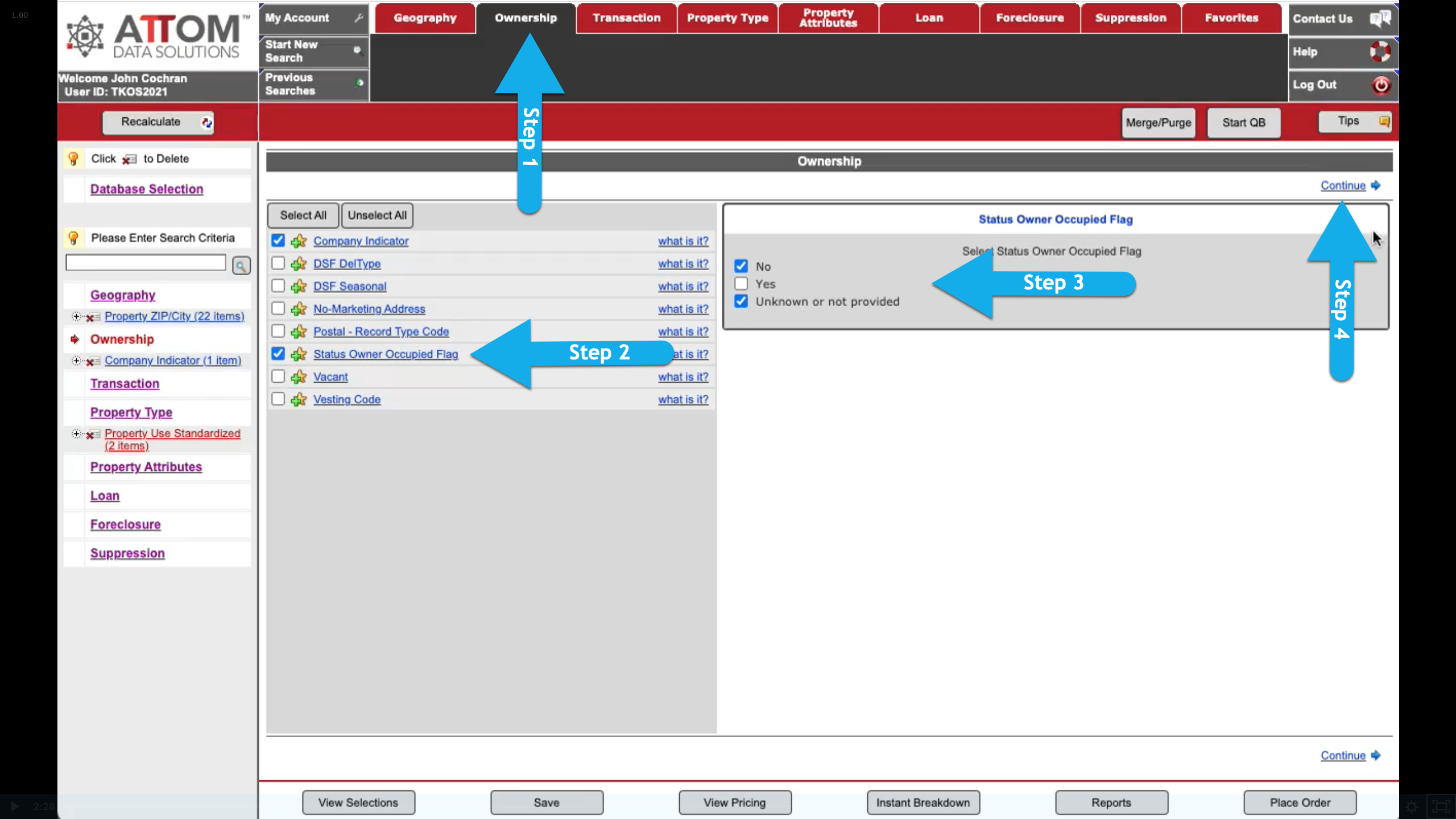
Task: Click the Recalculate icon button
Action: coord(206,122)
